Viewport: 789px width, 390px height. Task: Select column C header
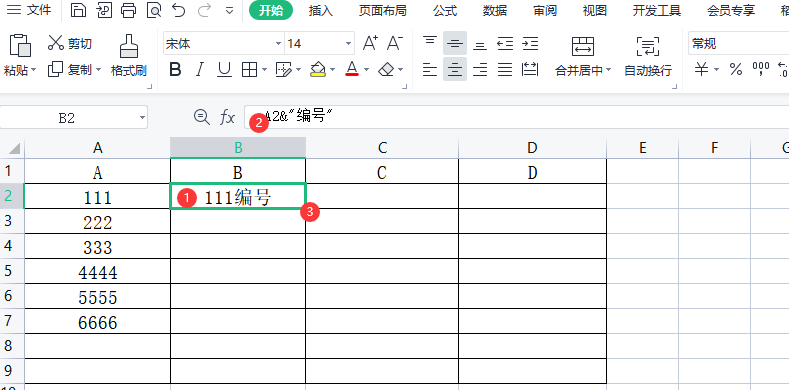pos(382,147)
